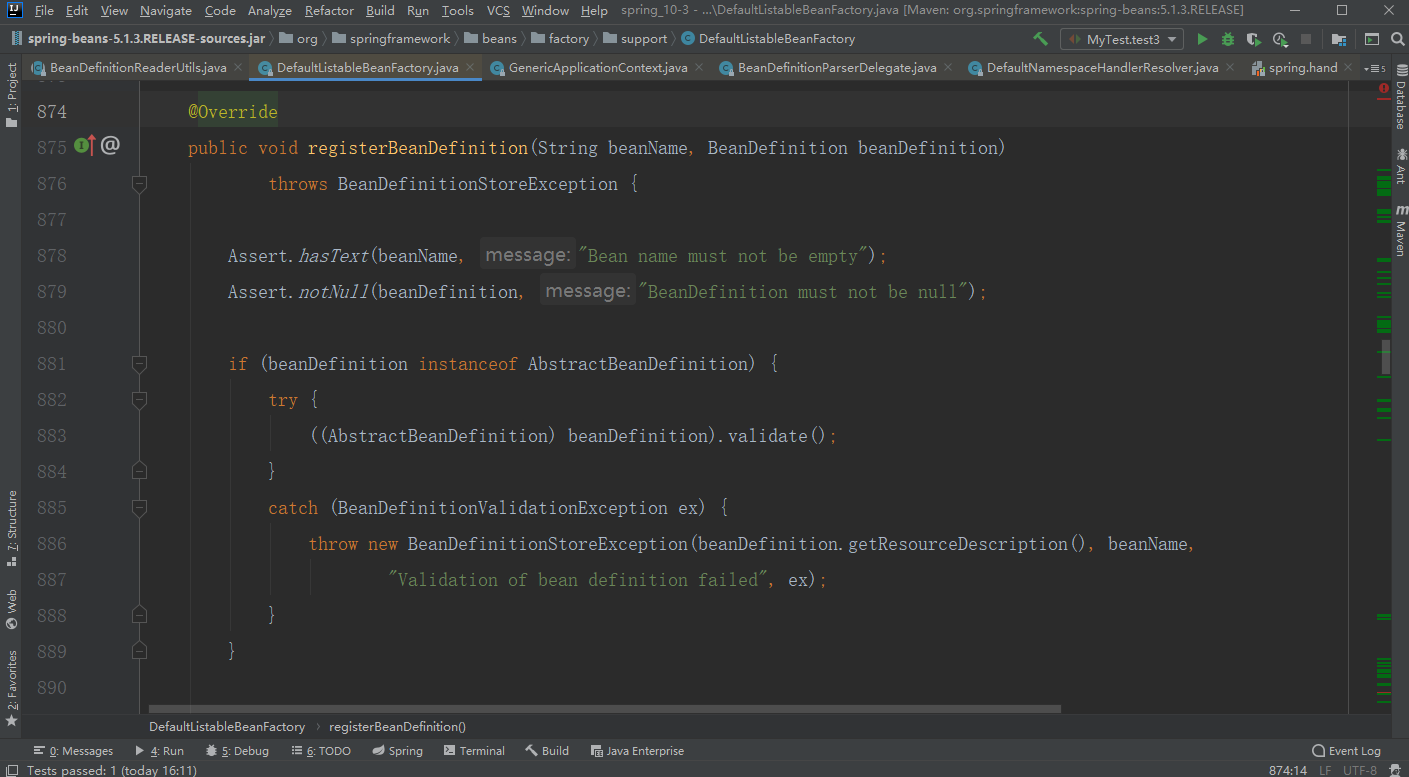
Task: Open Search Everywhere magnifier icon
Action: point(1397,39)
